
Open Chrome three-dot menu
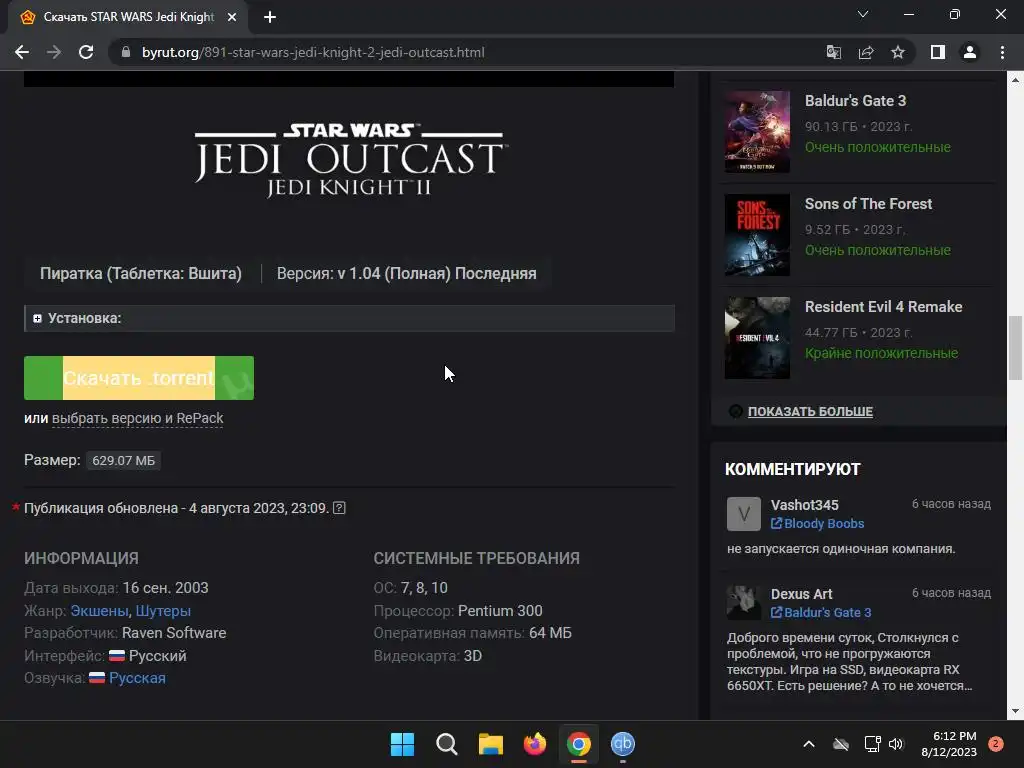1002,52
